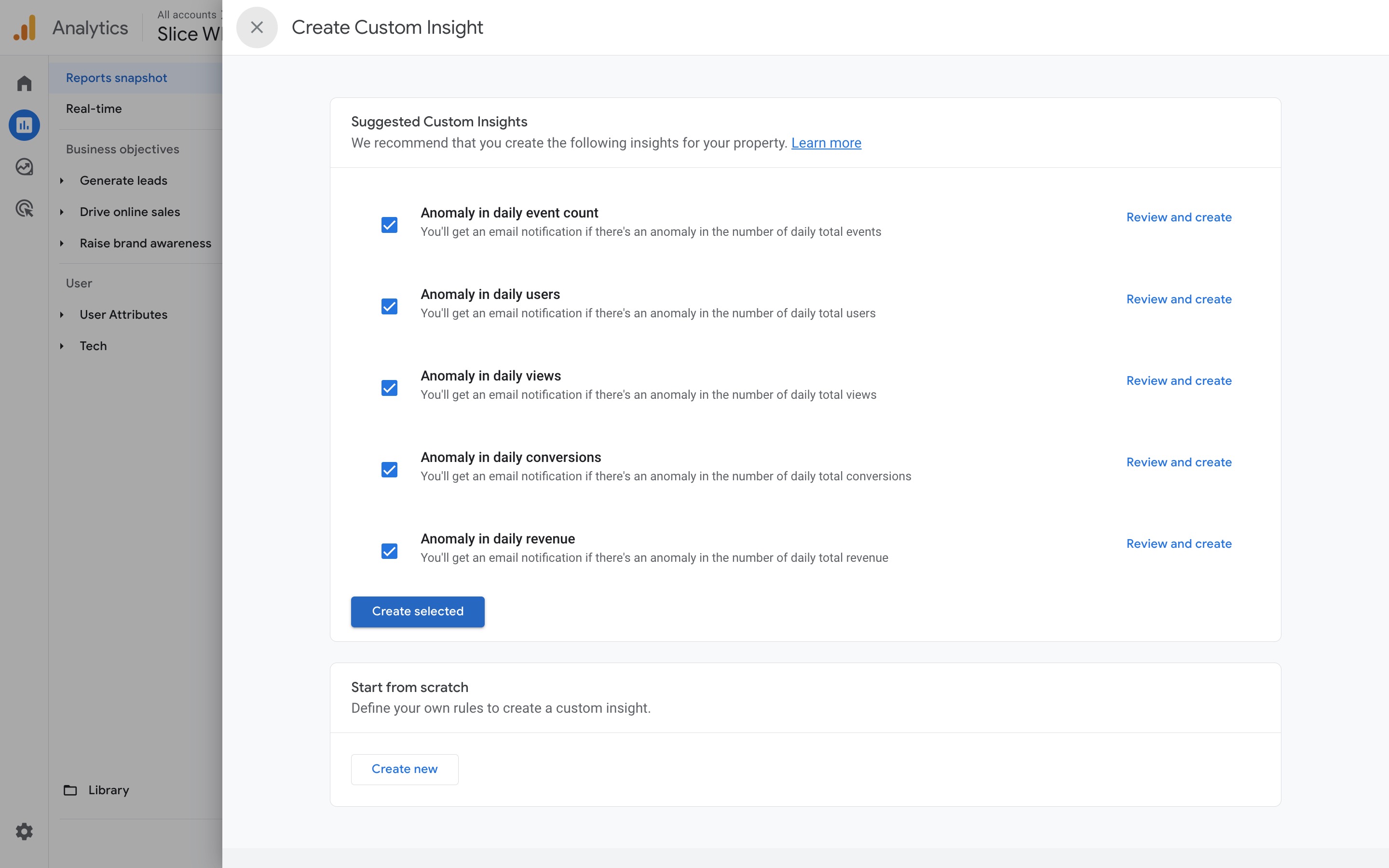Review and create daily revenue insight
1389x868 pixels.
click(x=1179, y=543)
